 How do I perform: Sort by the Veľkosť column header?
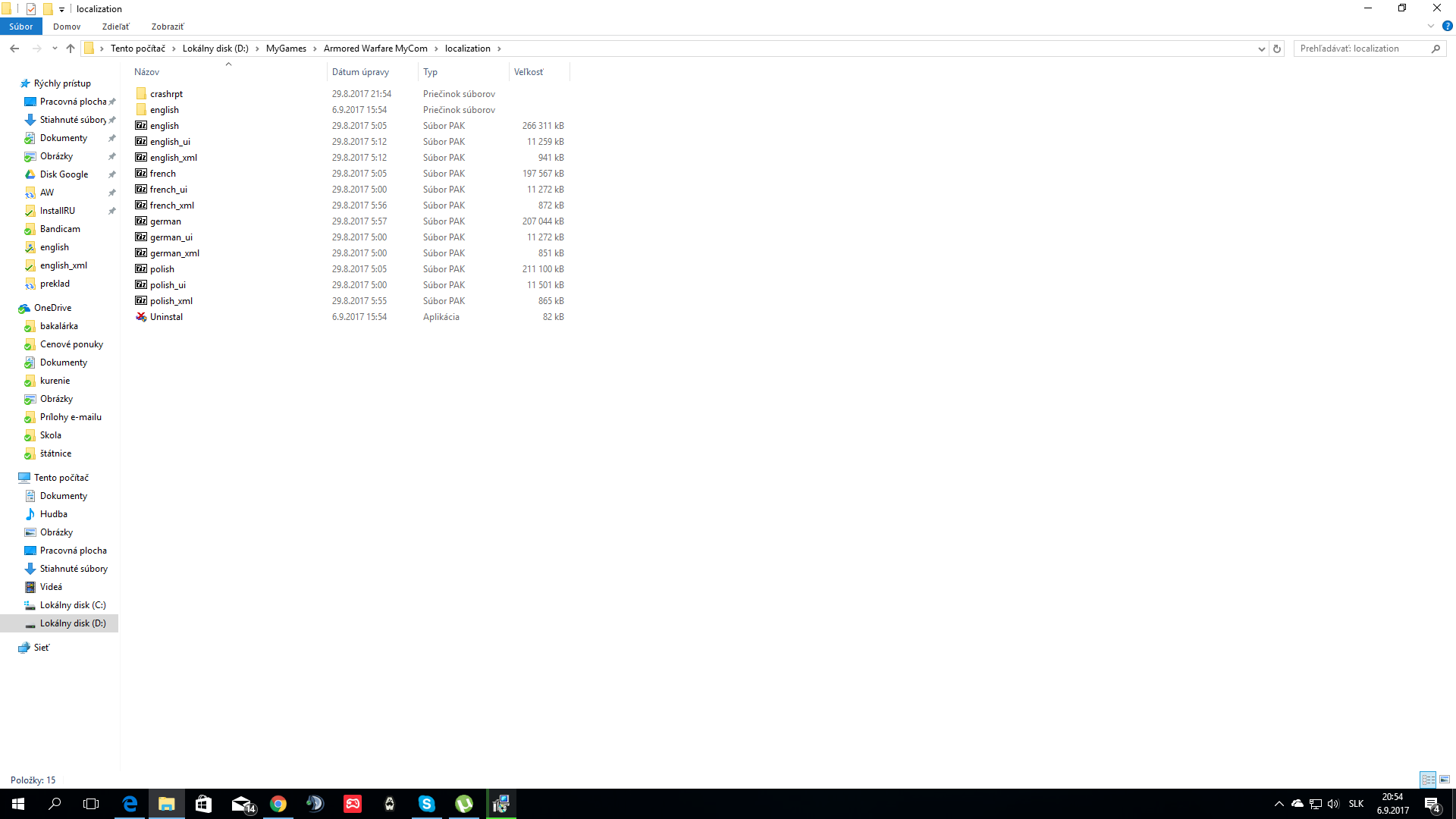(x=539, y=72)
